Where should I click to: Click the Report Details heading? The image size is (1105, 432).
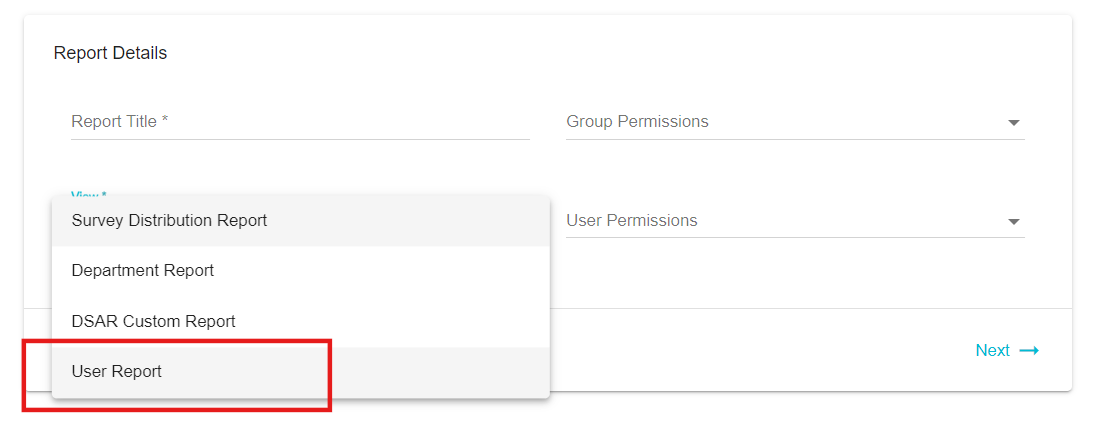111,53
